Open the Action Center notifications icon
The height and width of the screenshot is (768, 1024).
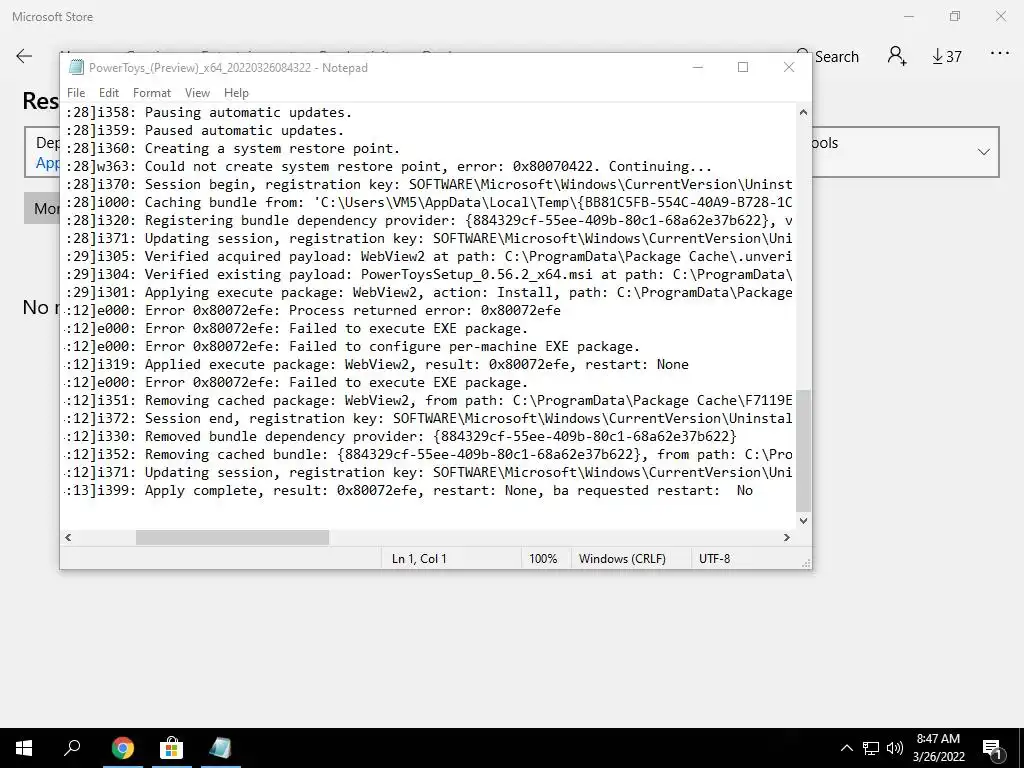(993, 748)
